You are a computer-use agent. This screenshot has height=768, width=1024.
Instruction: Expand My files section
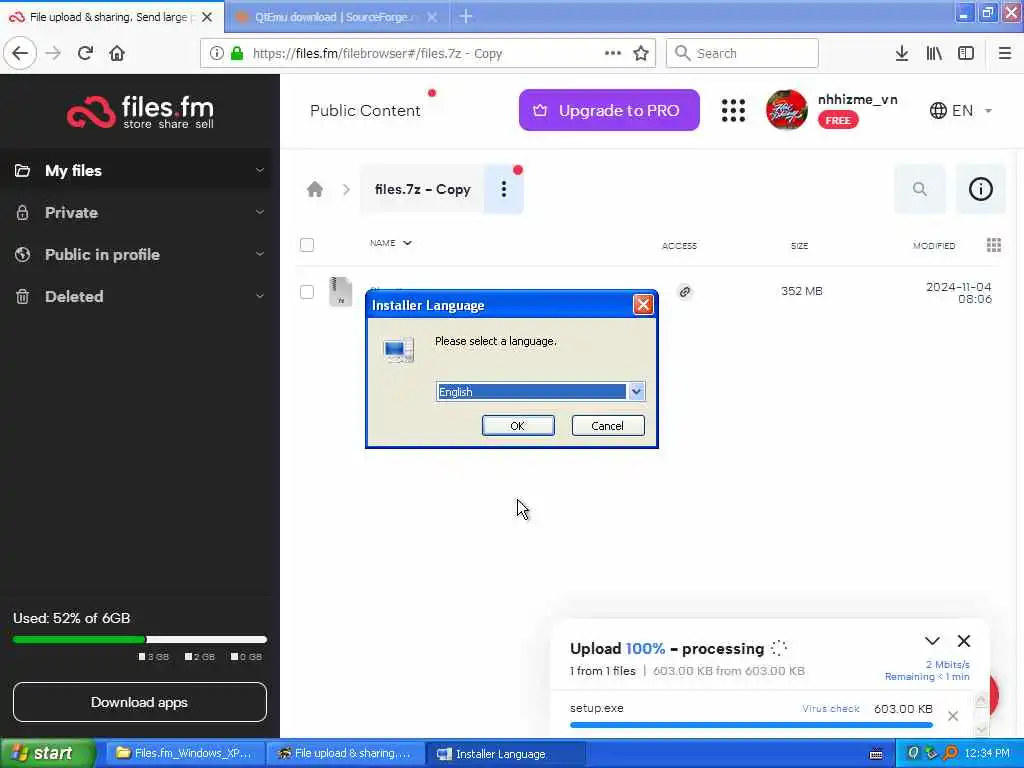coord(259,170)
